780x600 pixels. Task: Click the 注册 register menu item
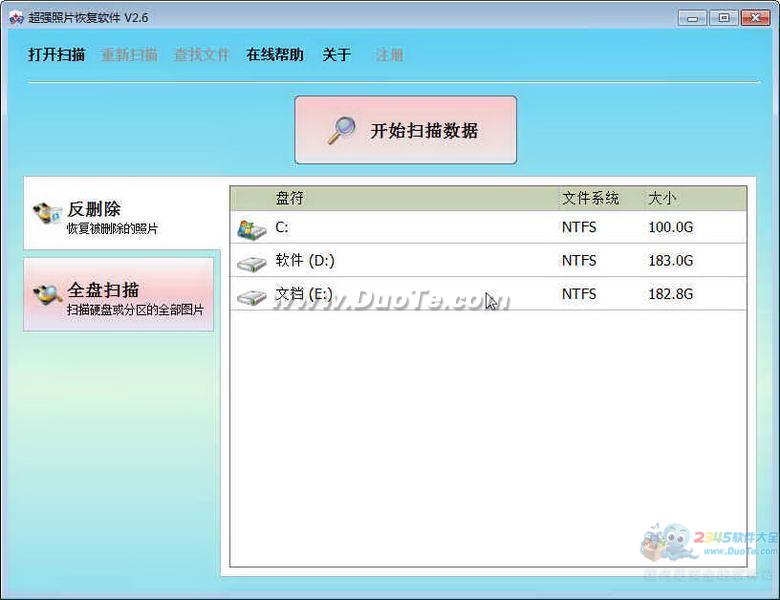389,55
